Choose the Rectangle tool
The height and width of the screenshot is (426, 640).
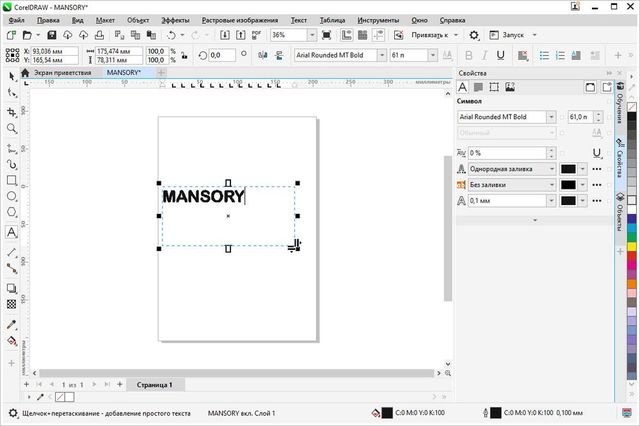tap(12, 180)
